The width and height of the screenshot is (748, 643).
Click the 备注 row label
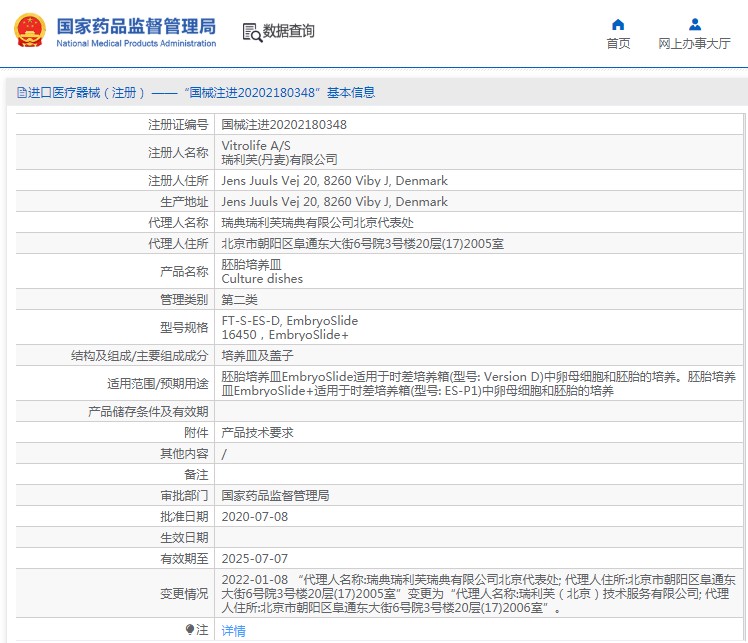196,475
